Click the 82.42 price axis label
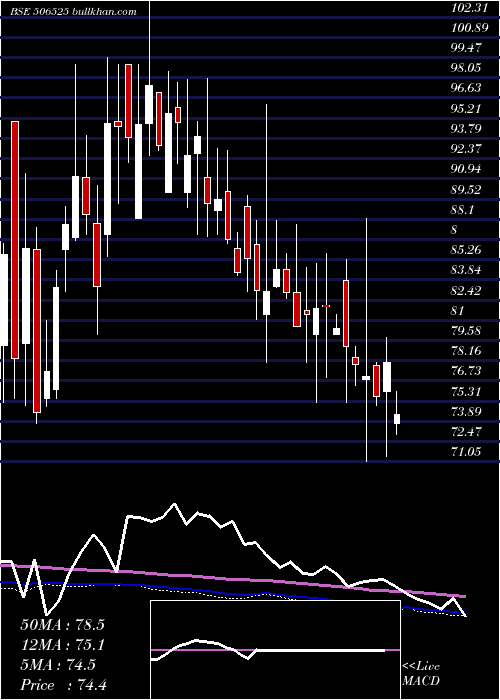 tap(467, 291)
